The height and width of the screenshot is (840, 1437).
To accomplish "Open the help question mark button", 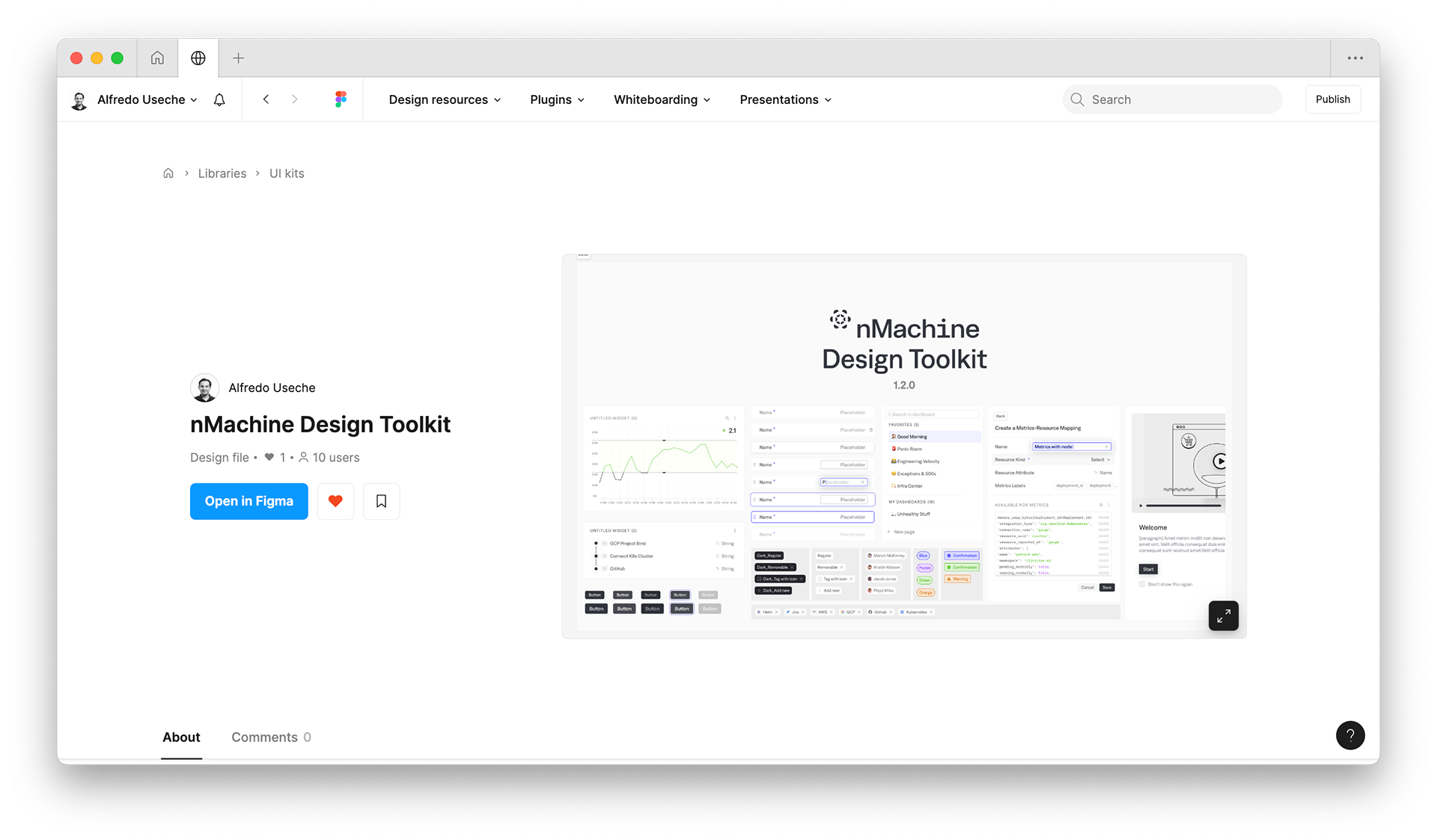I will click(1350, 735).
